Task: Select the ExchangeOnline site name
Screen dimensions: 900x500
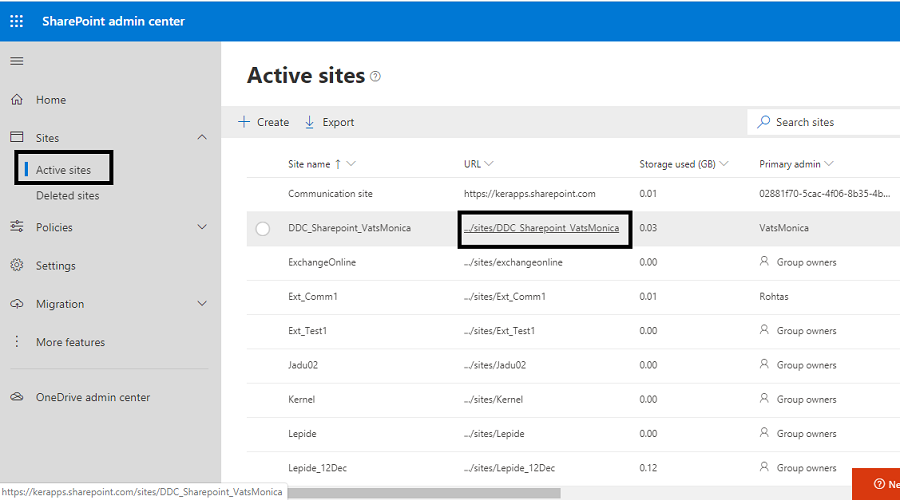Action: tap(322, 262)
